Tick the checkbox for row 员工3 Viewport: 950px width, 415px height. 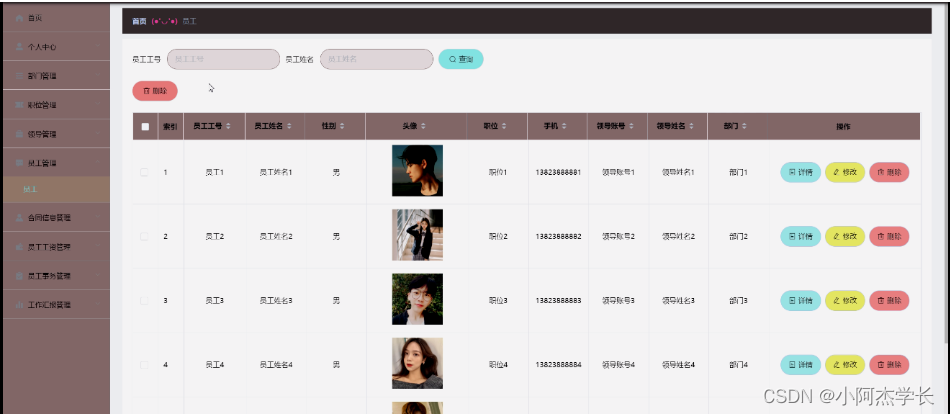[x=144, y=300]
